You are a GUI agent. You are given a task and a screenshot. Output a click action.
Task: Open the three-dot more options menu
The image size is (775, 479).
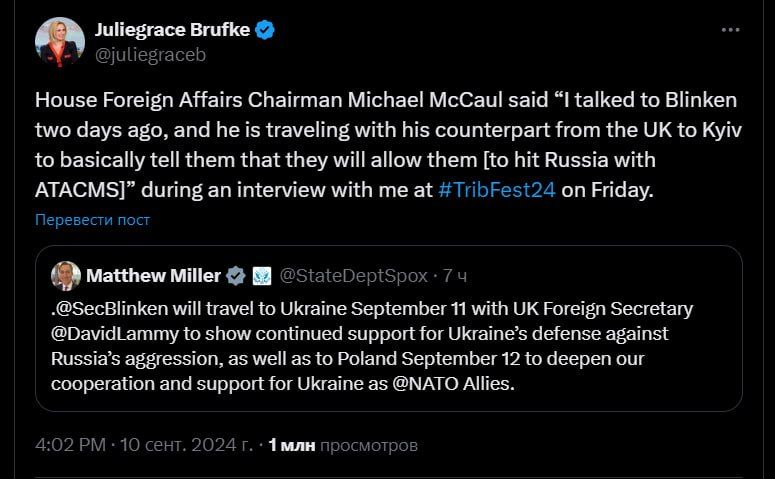[731, 31]
